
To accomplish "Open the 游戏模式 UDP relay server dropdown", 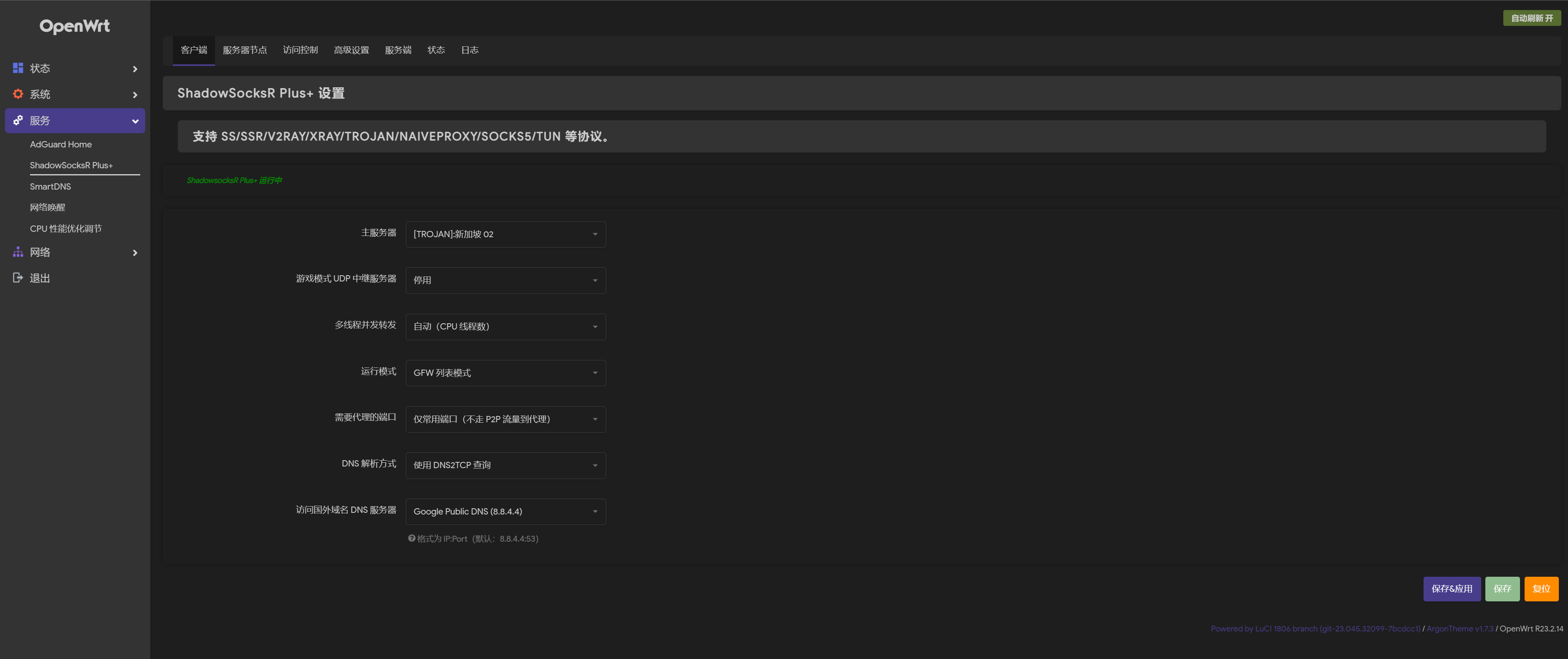I will point(505,280).
